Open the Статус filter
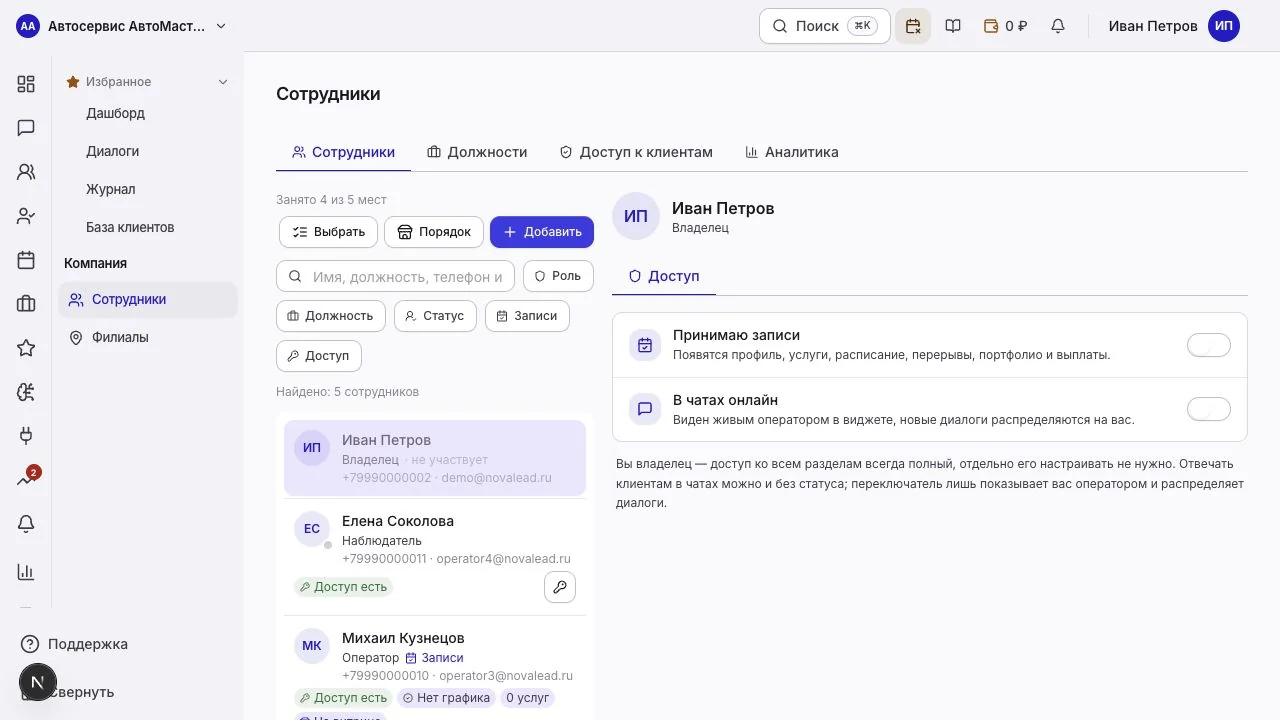This screenshot has width=1280, height=720. pyautogui.click(x=435, y=316)
